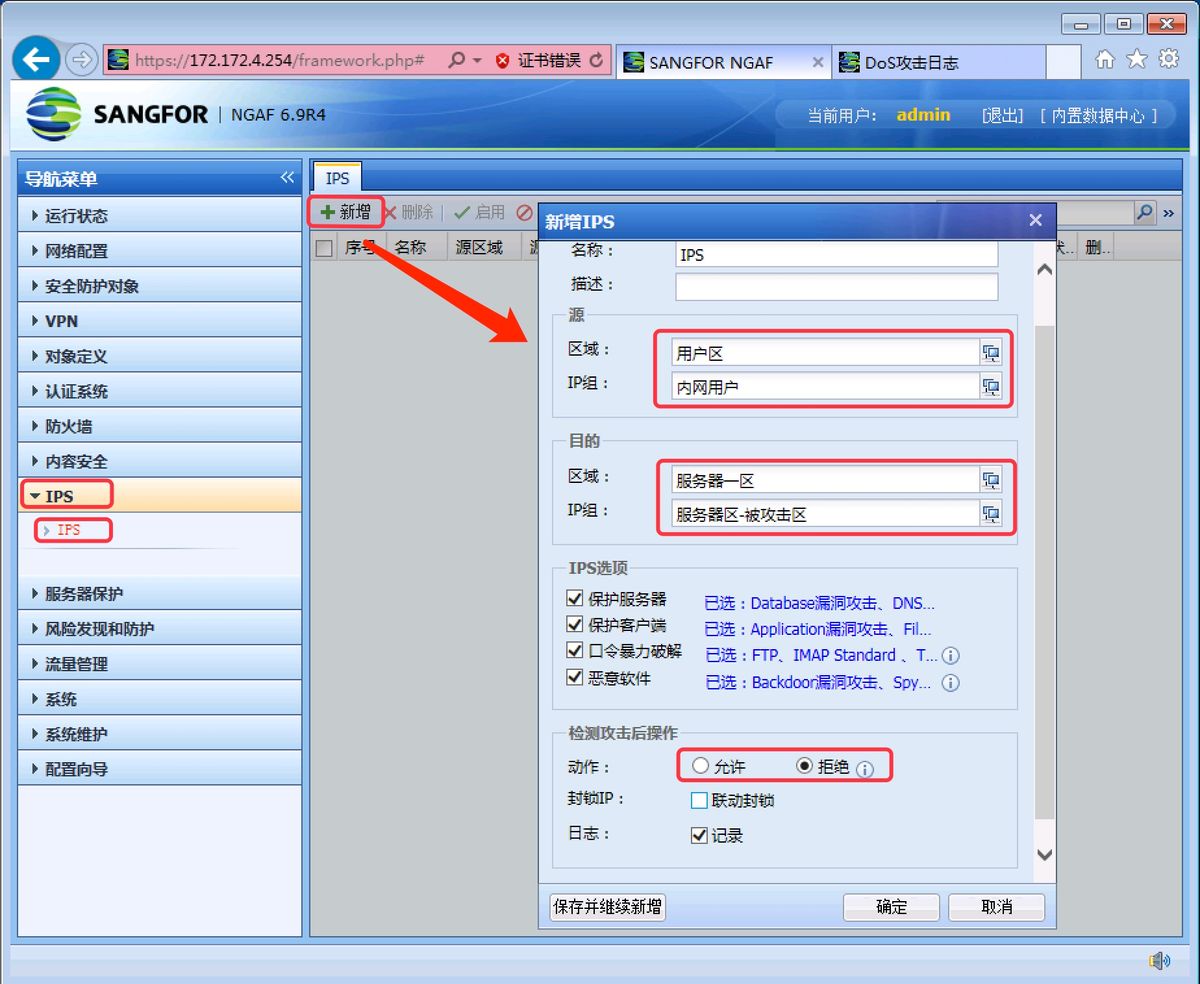
Task: Click the 名称 name input field
Action: click(837, 254)
